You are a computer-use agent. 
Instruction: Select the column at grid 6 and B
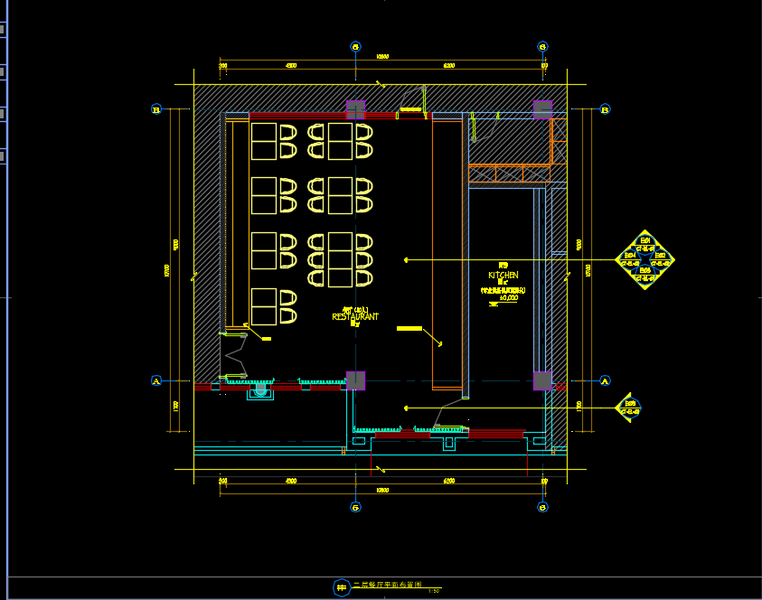point(542,110)
